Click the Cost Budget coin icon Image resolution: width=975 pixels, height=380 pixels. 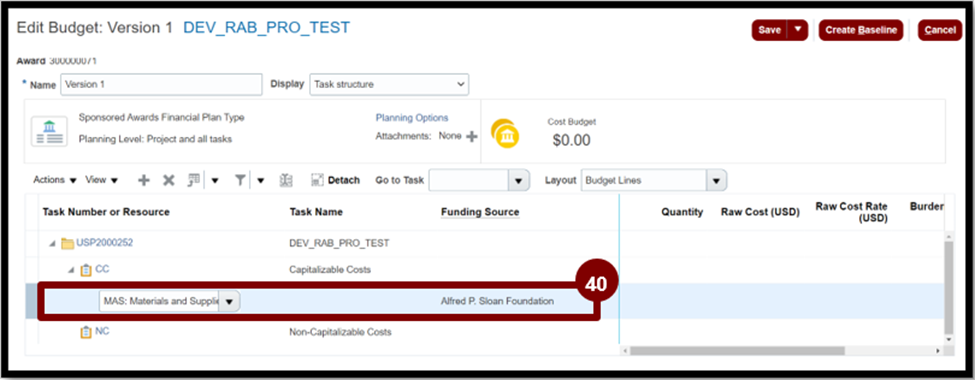504,132
